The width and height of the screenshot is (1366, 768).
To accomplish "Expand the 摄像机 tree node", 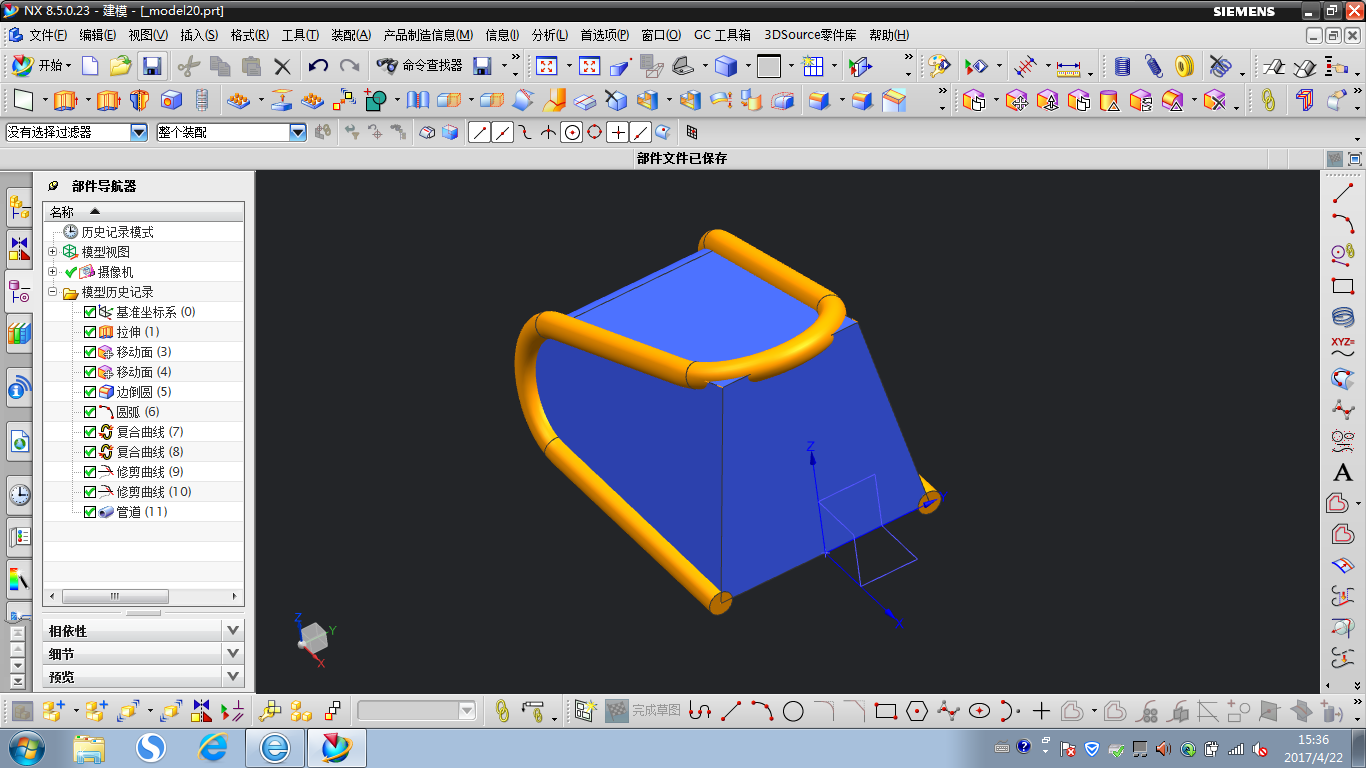I will (53, 272).
